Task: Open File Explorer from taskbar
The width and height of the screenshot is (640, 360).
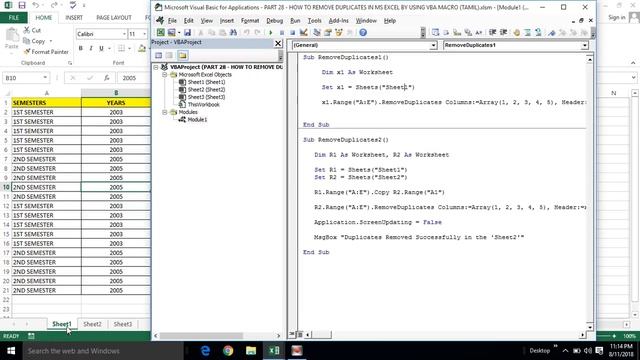Action: (251, 351)
